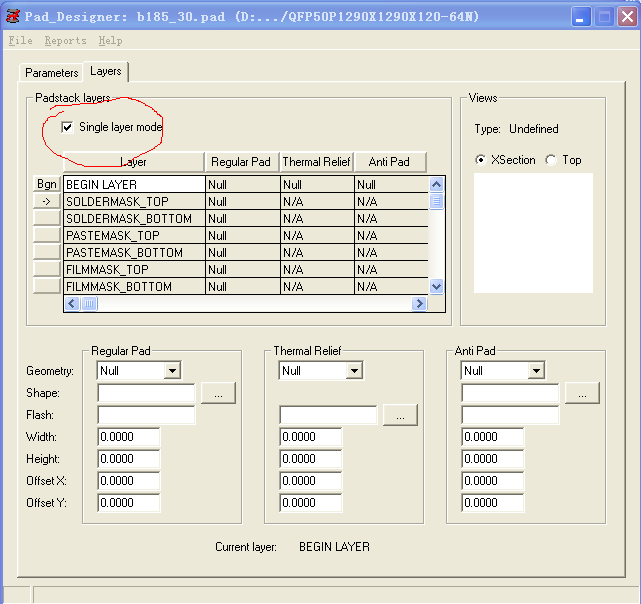
Task: Toggle the Single layer mode checkbox
Action: pos(68,127)
